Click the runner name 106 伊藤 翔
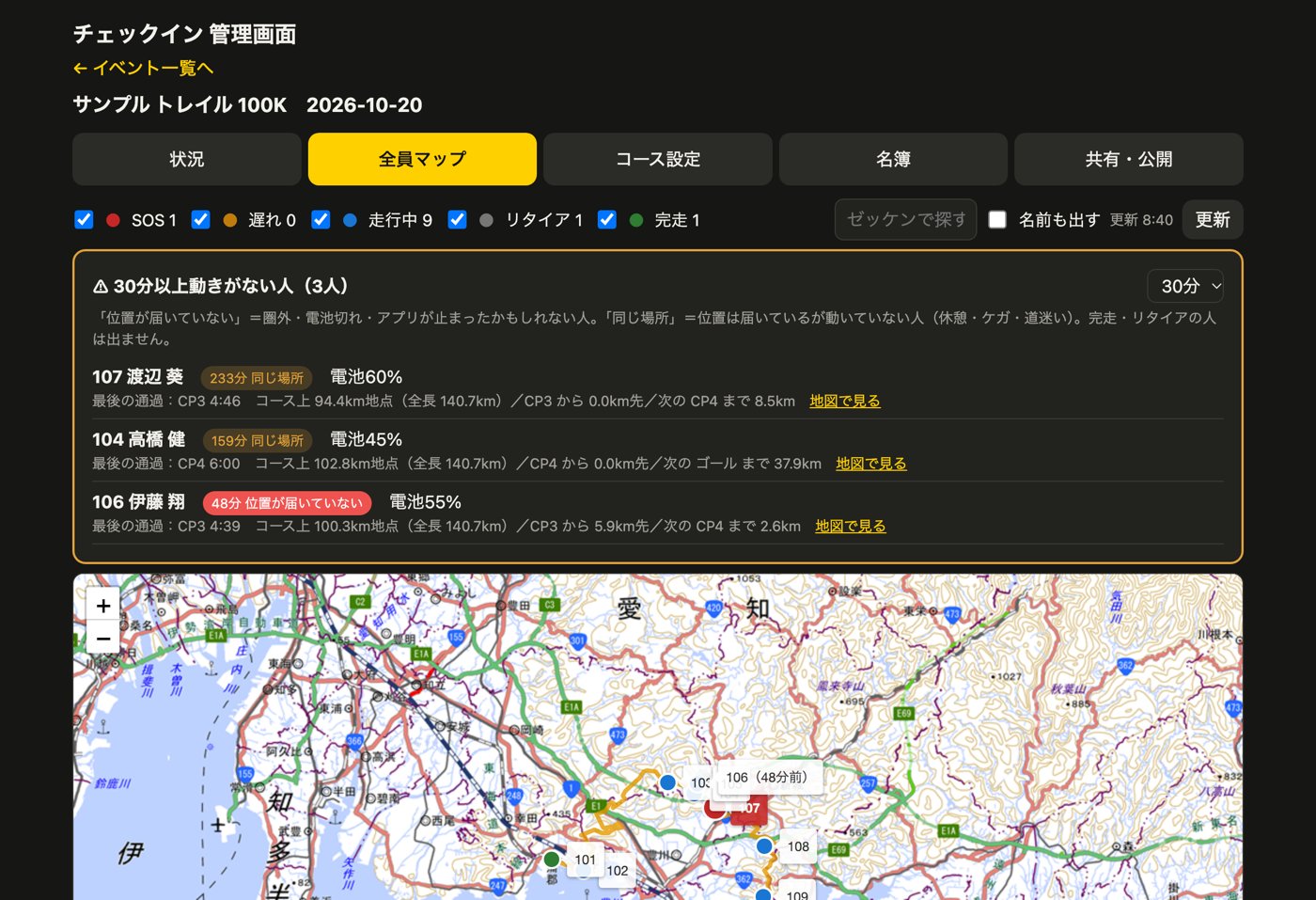 [139, 502]
